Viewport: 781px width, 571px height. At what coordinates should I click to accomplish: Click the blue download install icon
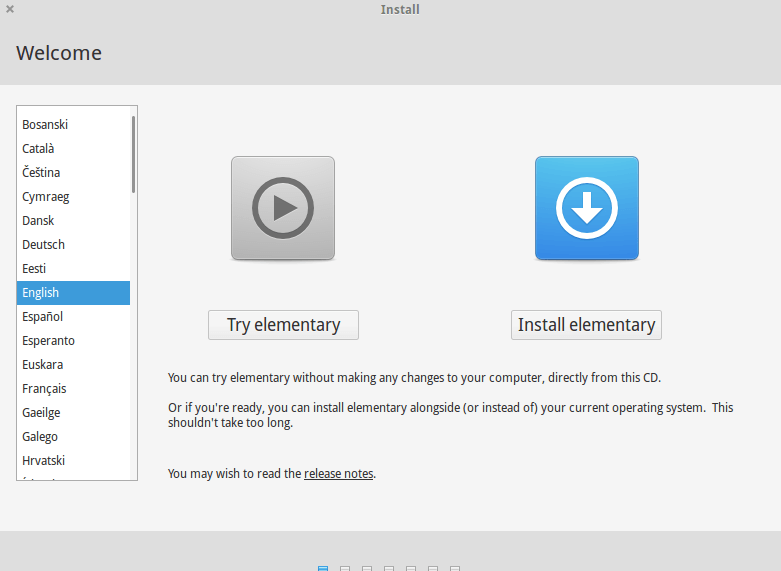click(x=586, y=208)
